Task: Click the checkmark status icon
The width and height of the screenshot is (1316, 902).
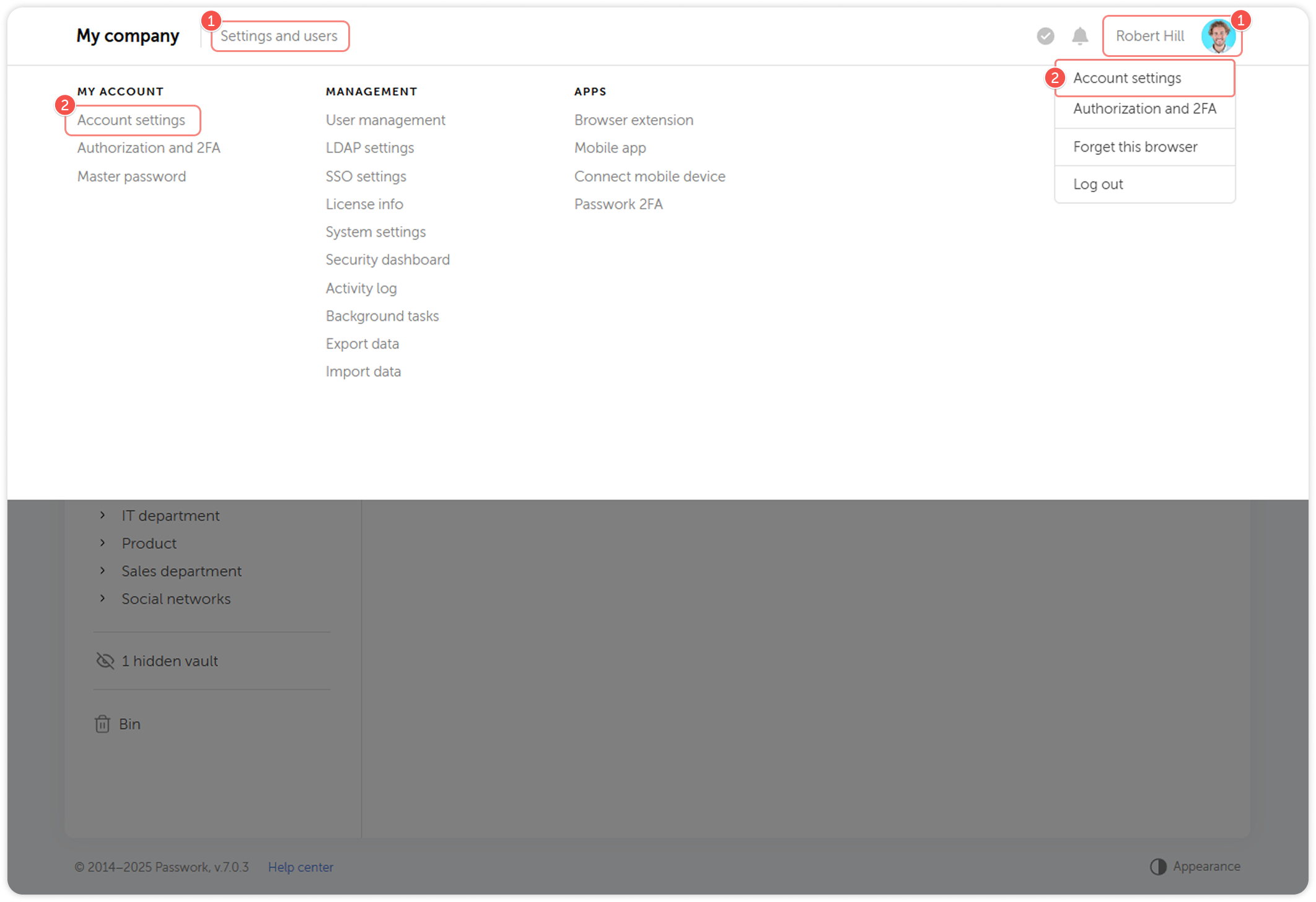Action: (1045, 36)
